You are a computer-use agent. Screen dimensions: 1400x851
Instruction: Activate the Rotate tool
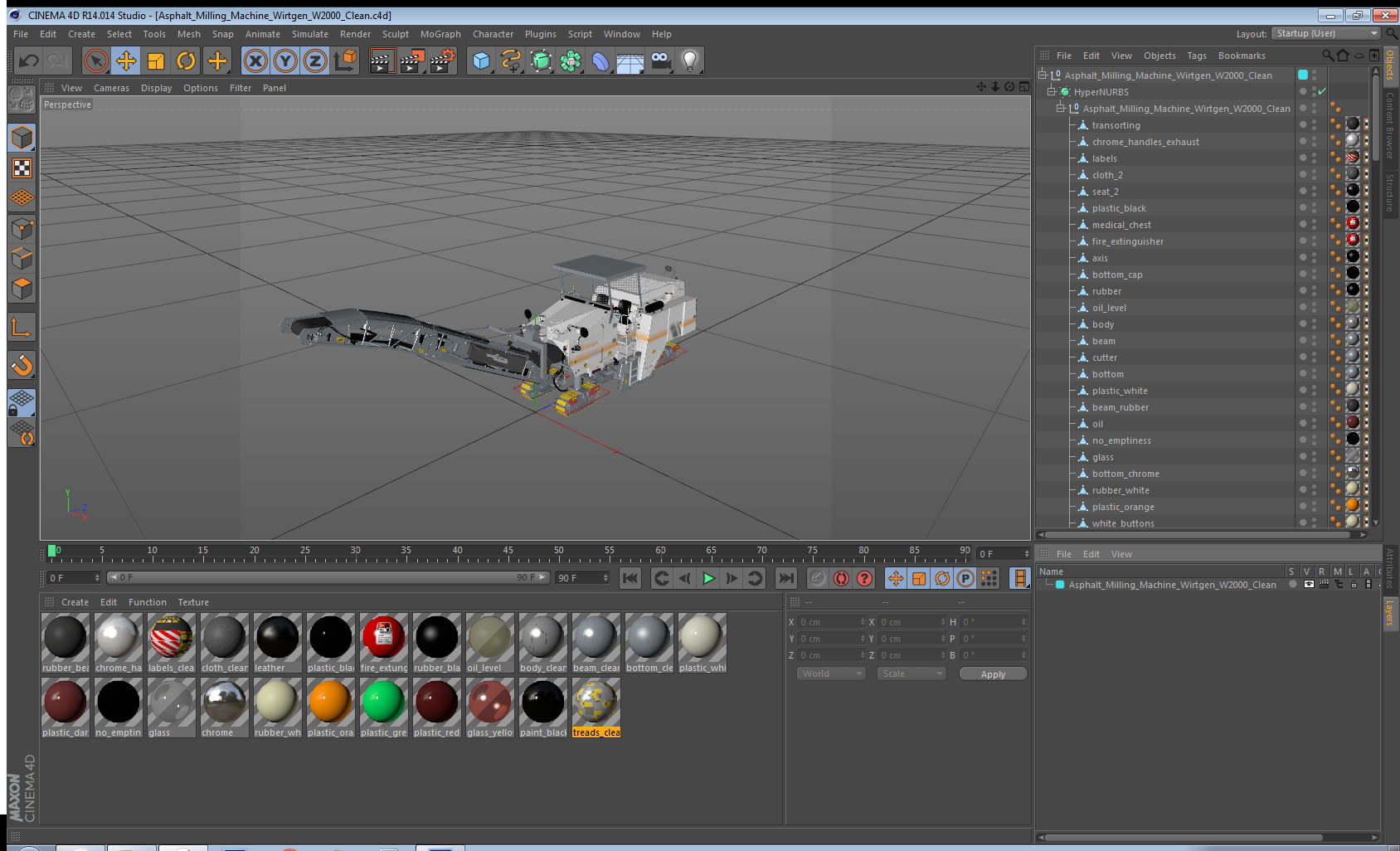[186, 61]
